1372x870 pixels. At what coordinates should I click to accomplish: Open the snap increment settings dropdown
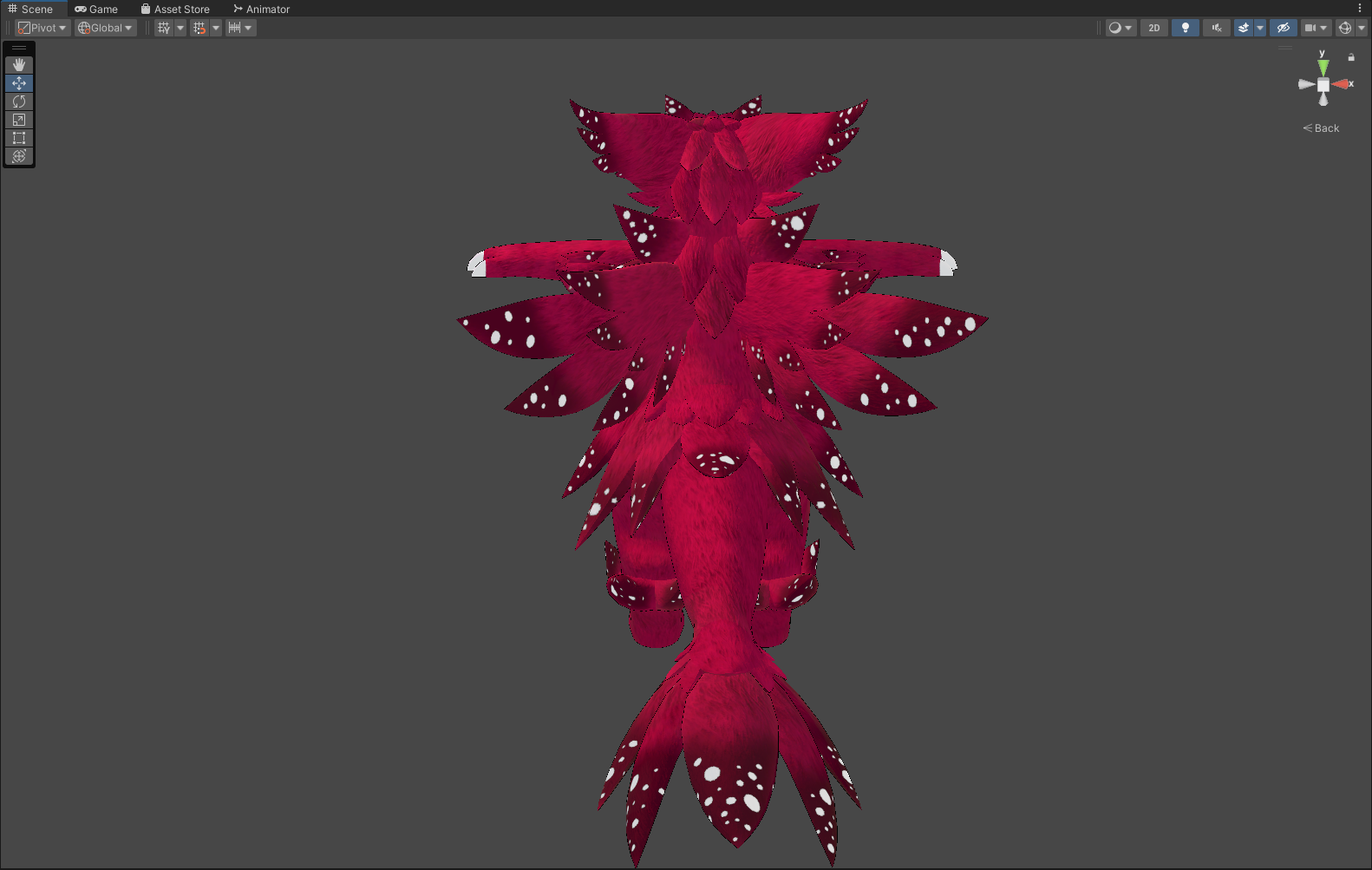[x=240, y=28]
